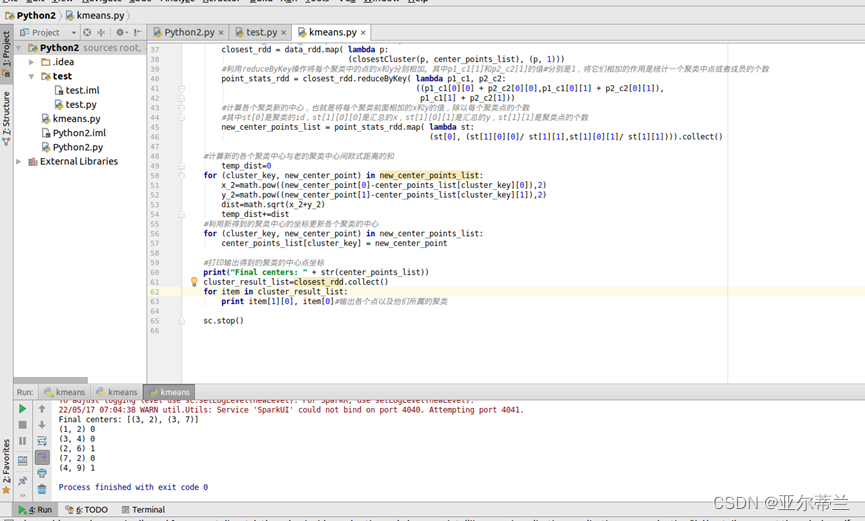Toggle the 2: Favorites side tool window

pyautogui.click(x=6, y=466)
